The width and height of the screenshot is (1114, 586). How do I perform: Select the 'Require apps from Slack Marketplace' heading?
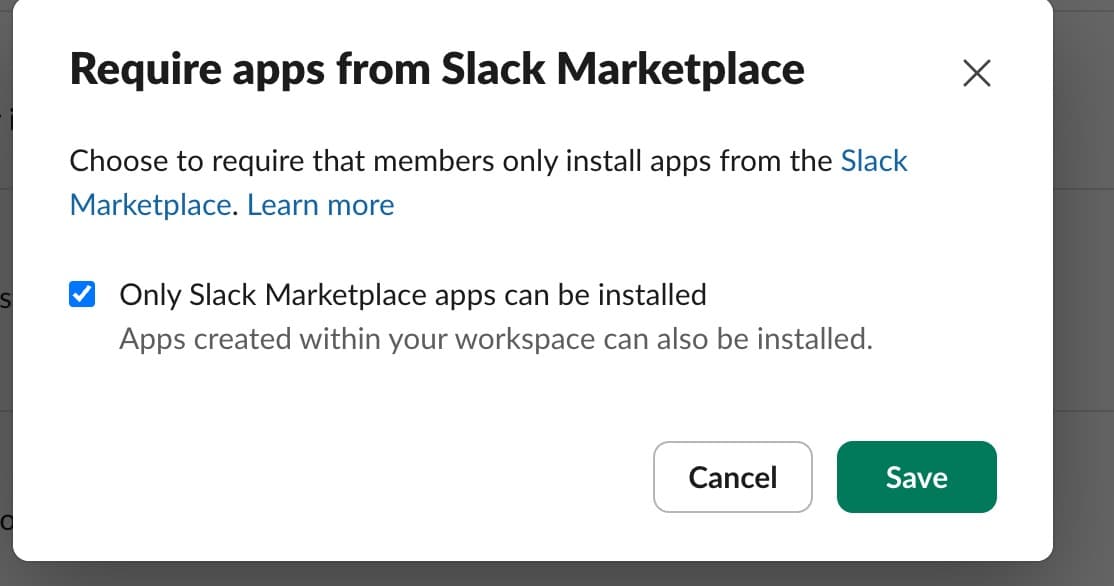(x=437, y=68)
